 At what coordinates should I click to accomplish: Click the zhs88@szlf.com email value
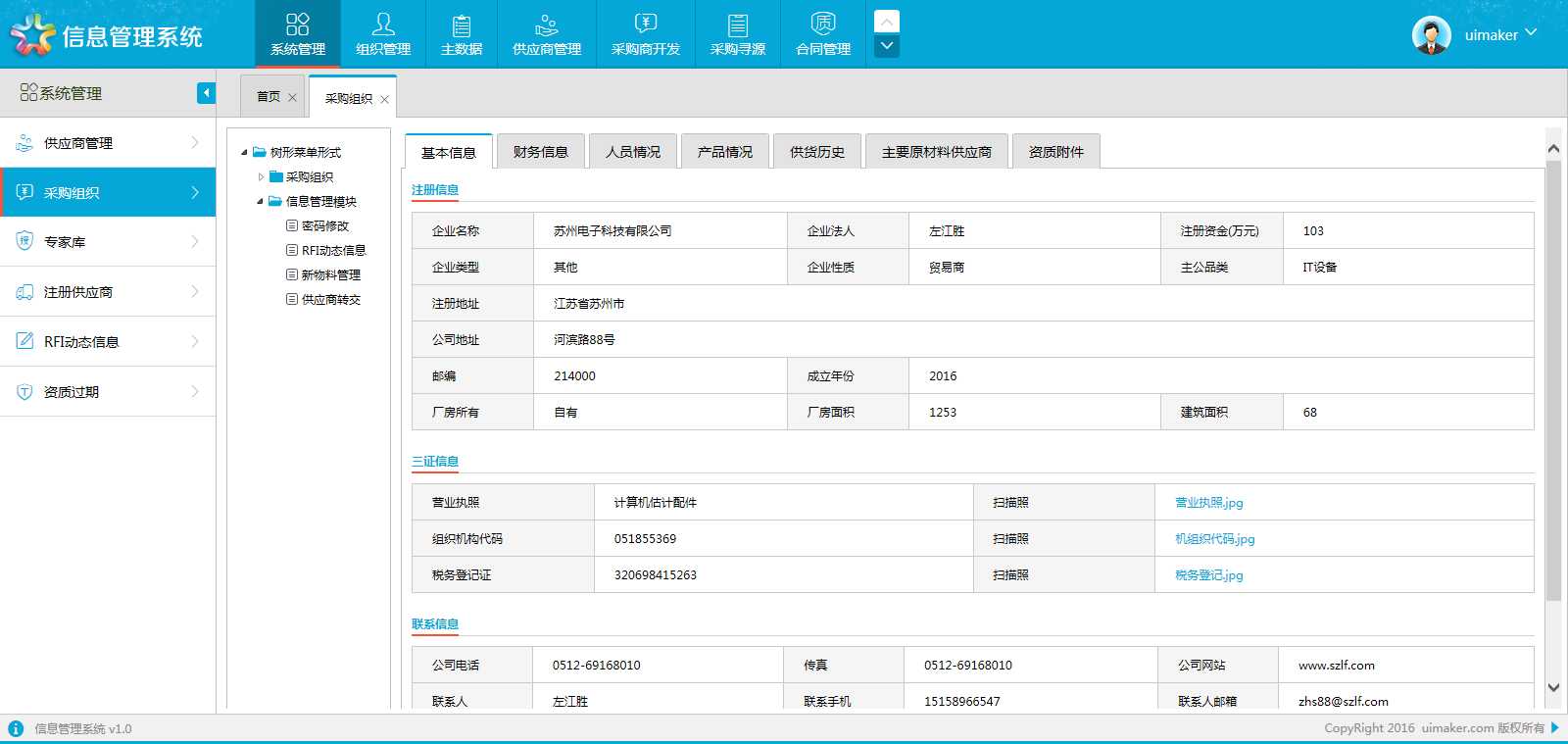pos(1344,702)
